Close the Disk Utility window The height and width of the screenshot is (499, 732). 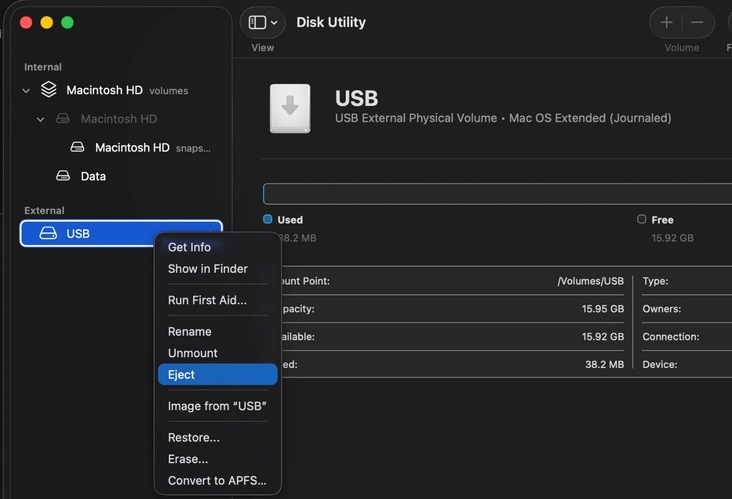tap(26, 22)
